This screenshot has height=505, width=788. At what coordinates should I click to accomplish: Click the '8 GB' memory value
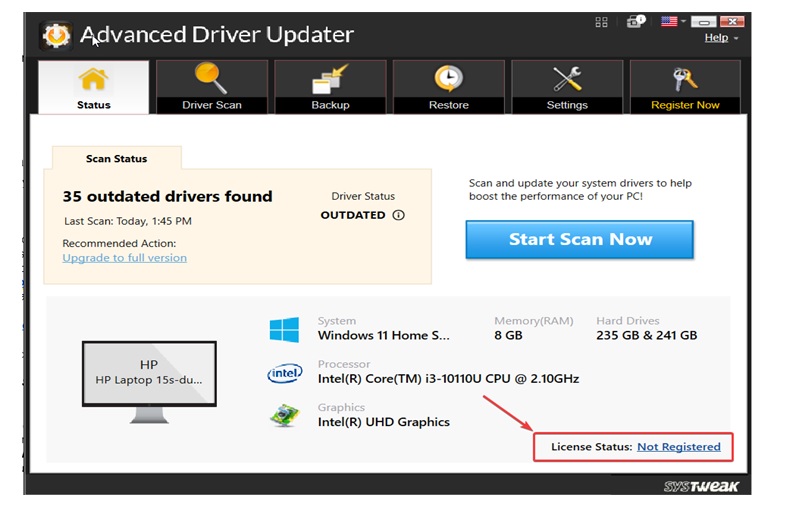[508, 335]
